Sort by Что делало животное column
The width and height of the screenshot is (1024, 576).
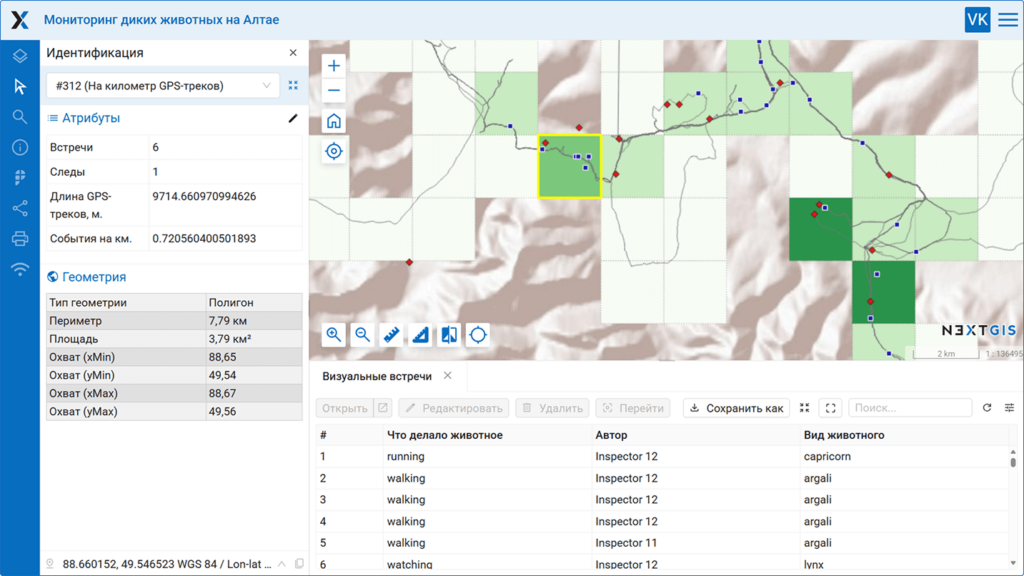pyautogui.click(x=487, y=435)
